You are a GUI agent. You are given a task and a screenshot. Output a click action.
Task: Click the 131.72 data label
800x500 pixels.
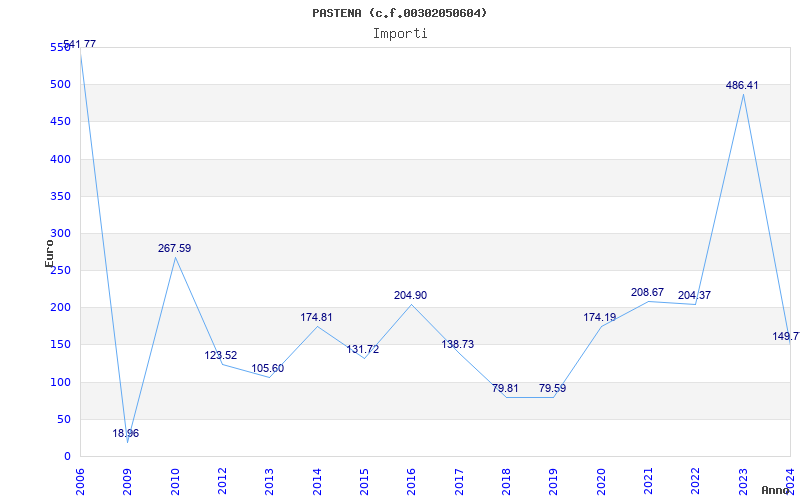363,350
